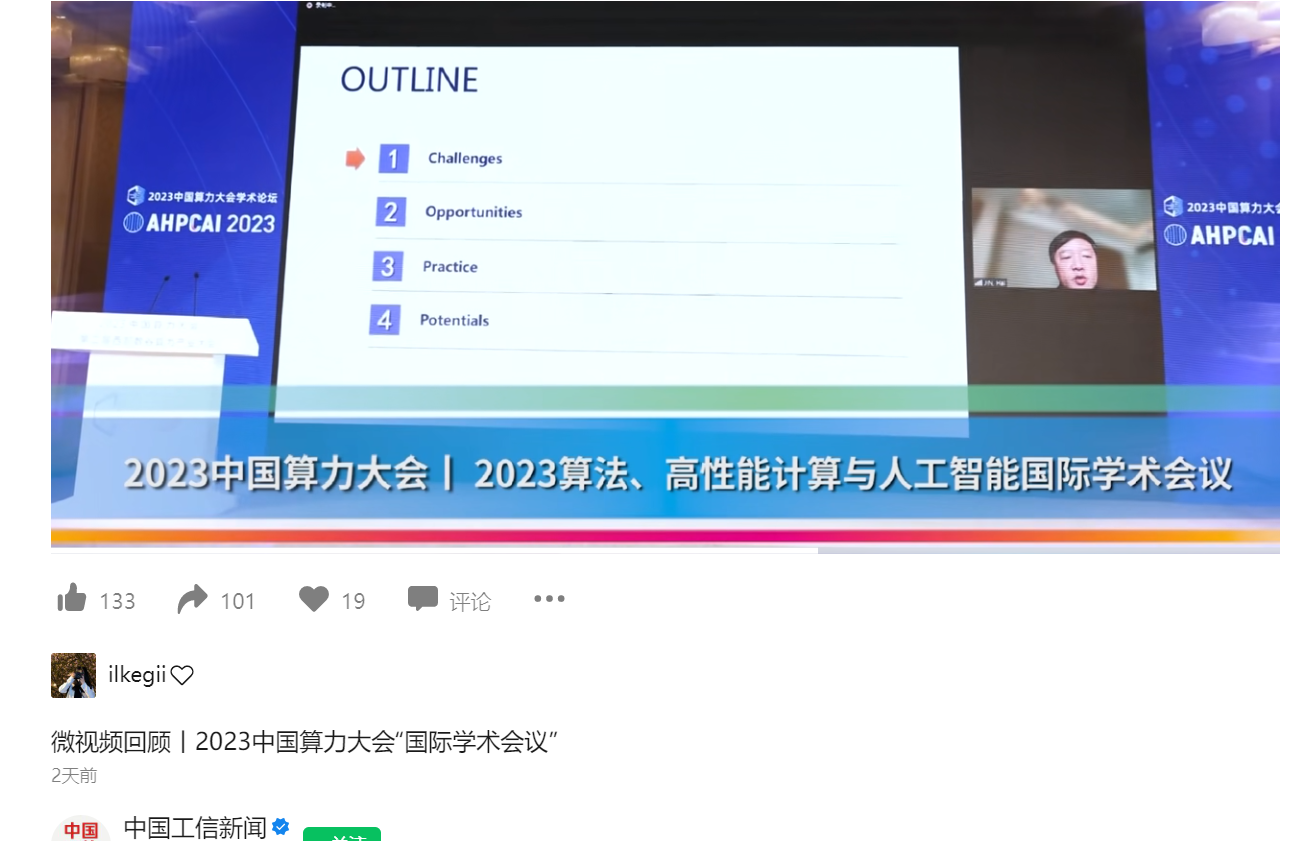
Task: Click the blue verified badge next to 中国工信新闻
Action: (279, 827)
